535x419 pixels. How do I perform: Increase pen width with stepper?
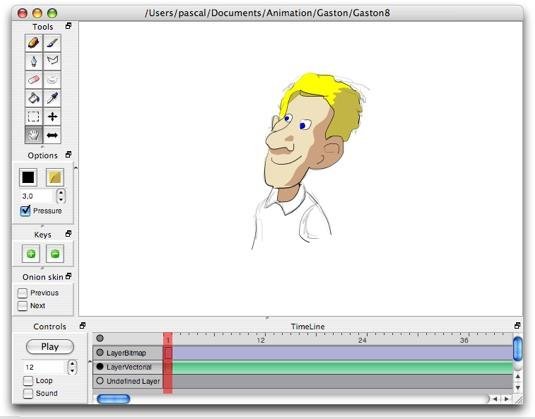click(x=61, y=193)
